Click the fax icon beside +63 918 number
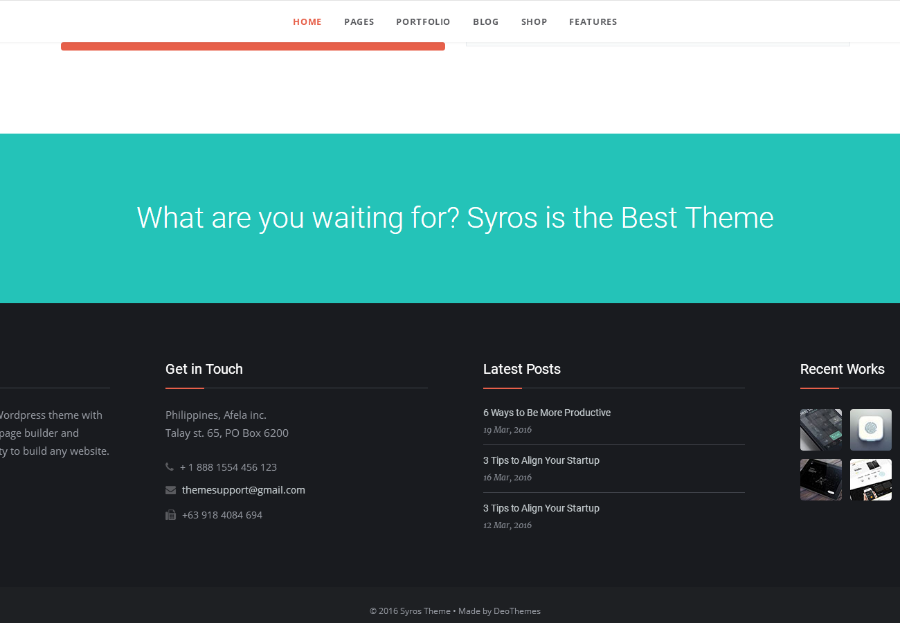 [x=170, y=514]
